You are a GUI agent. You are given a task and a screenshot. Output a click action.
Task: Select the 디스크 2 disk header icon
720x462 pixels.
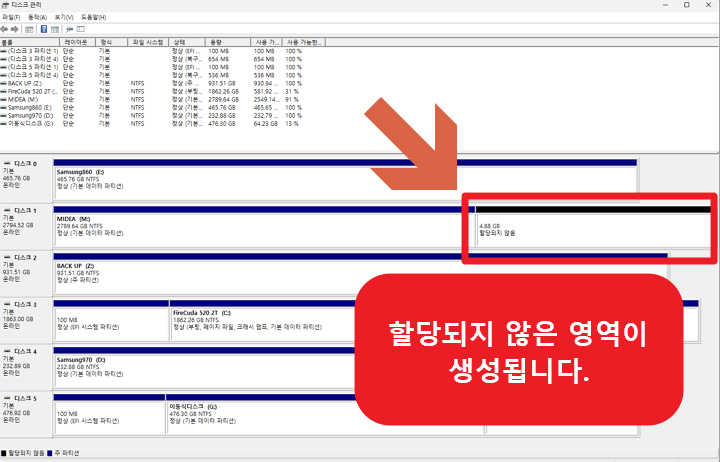pos(7,257)
